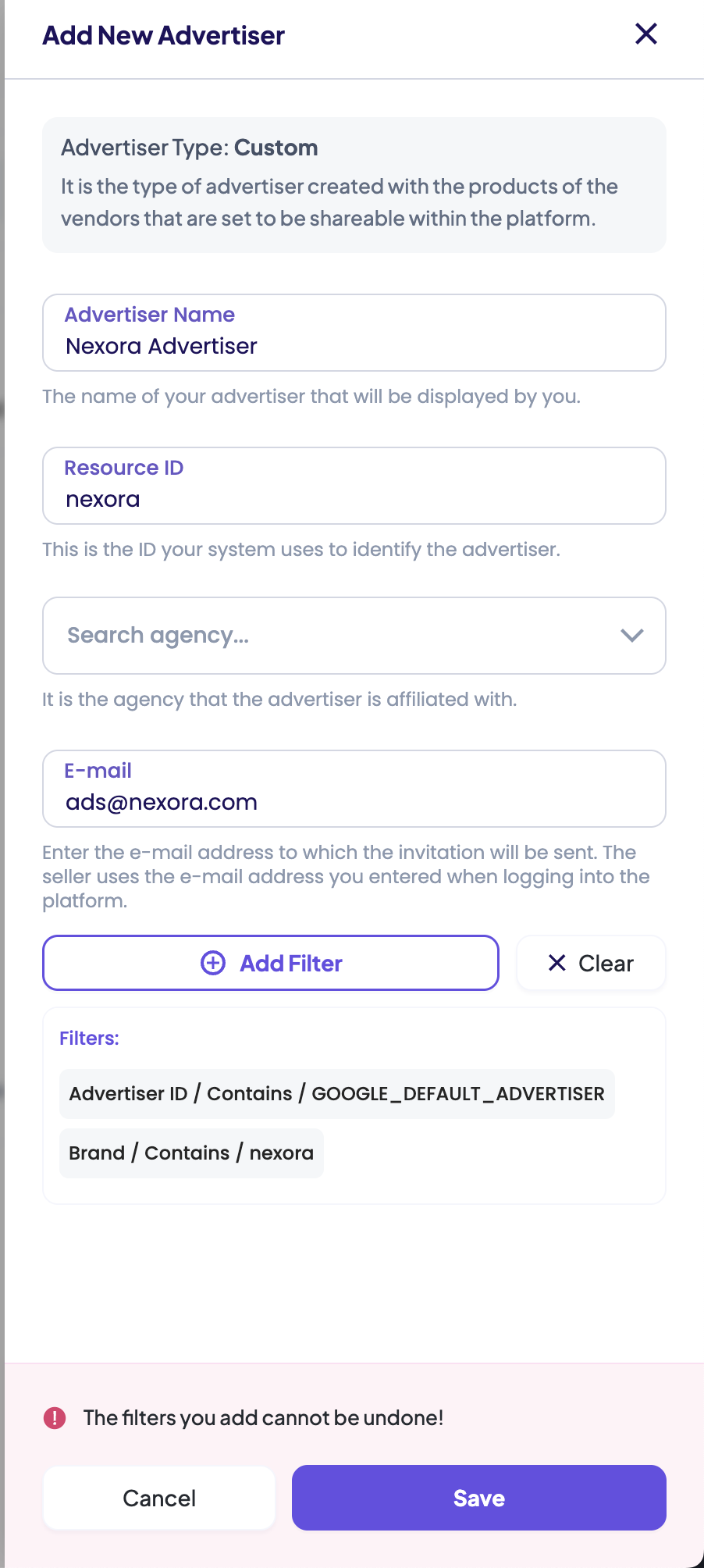
Task: Close the Add New Advertiser dialog
Action: click(x=646, y=34)
